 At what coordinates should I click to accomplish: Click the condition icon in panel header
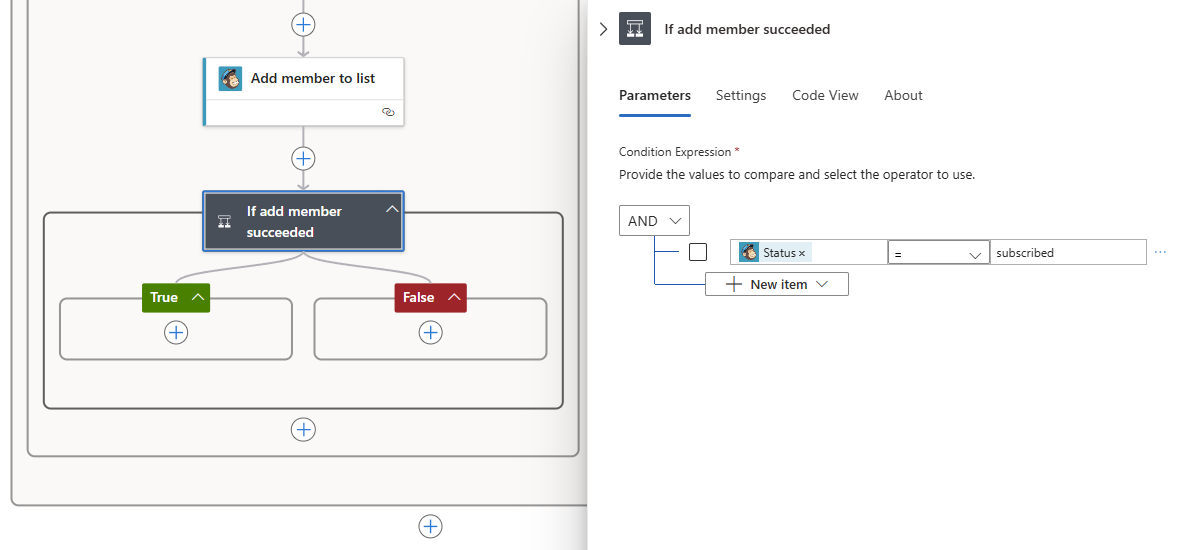pos(635,29)
